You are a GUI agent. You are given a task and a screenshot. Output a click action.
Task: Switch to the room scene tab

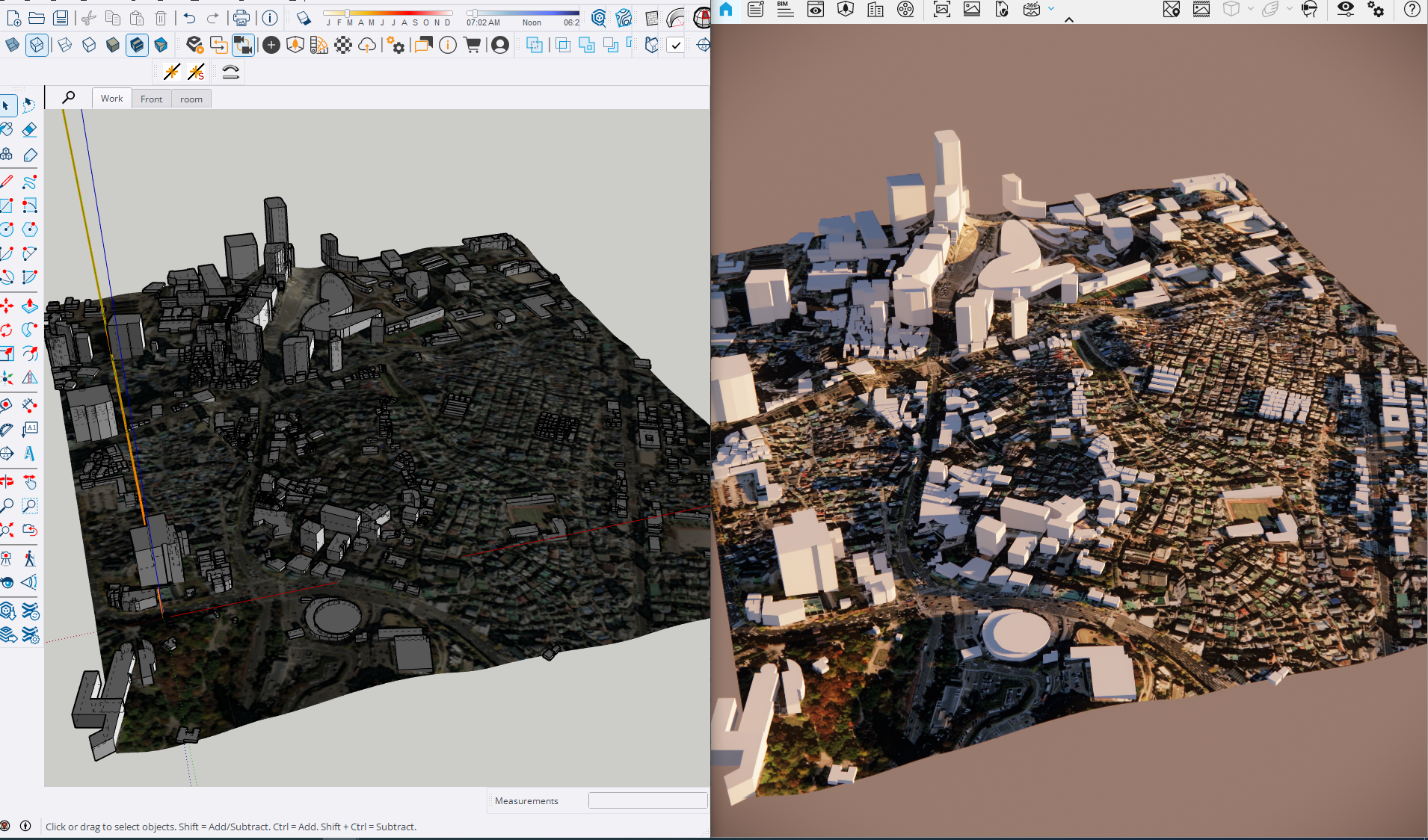191,99
